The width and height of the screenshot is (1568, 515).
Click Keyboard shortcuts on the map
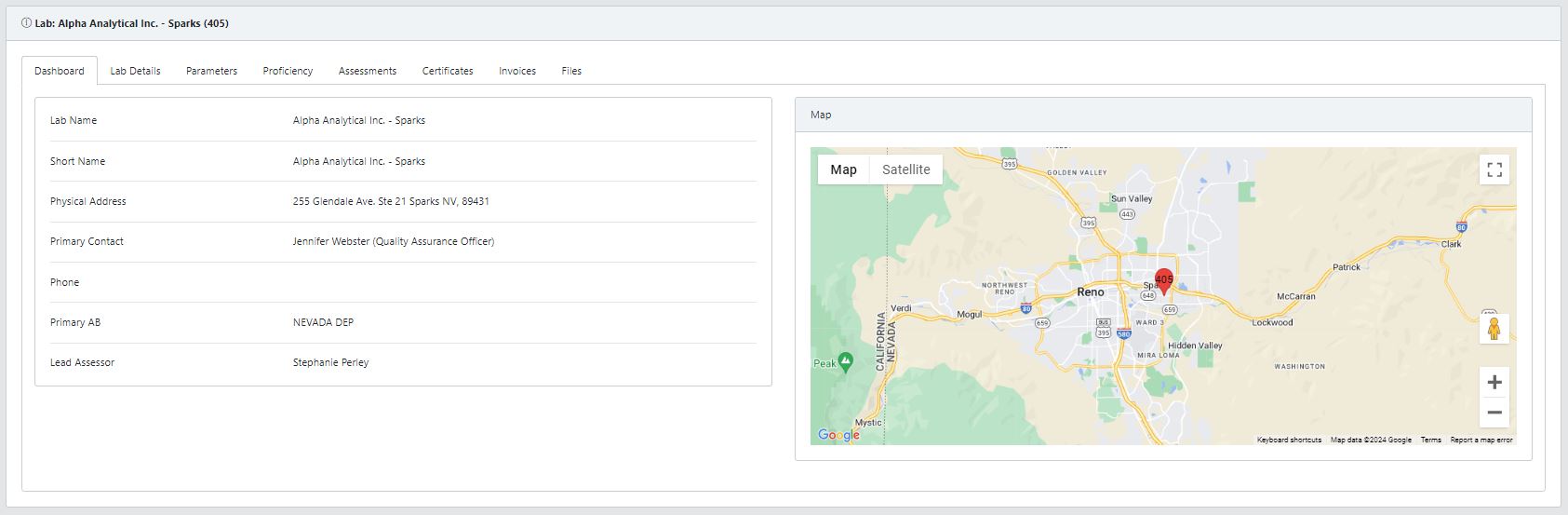tap(1289, 440)
